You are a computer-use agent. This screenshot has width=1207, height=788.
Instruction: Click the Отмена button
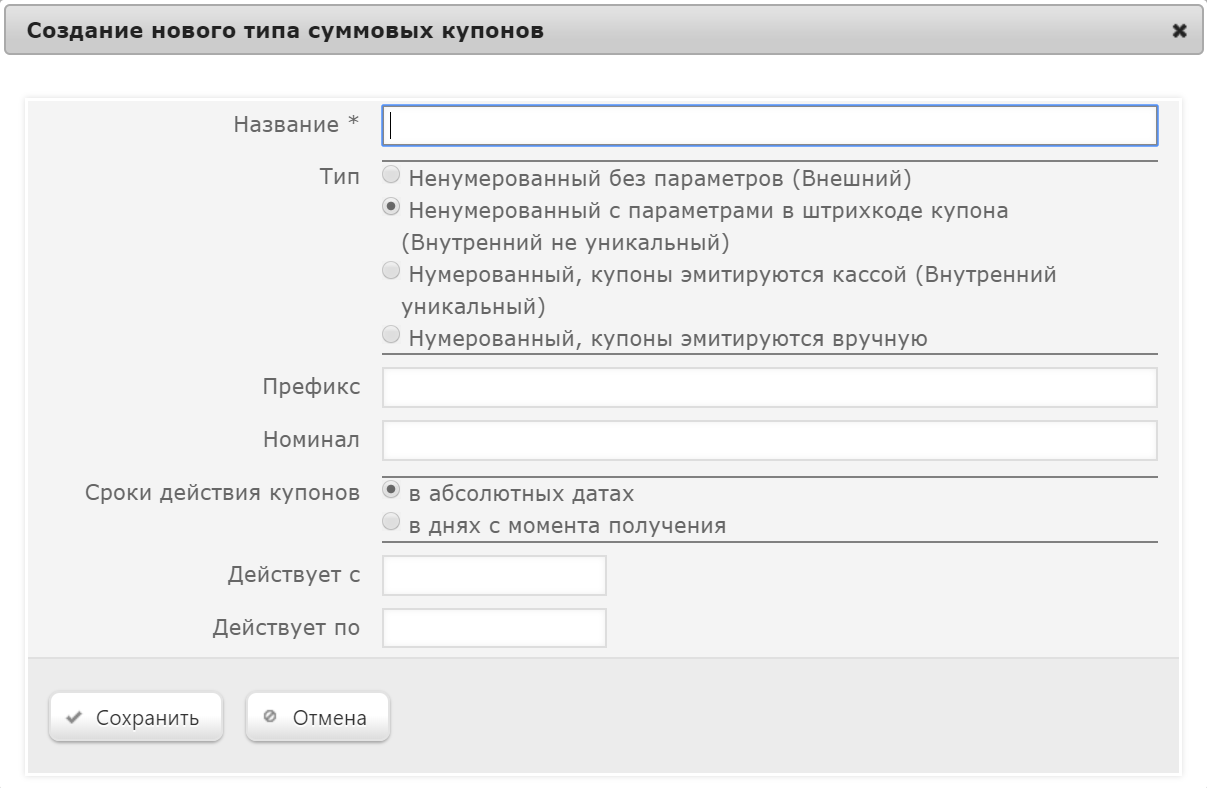(x=318, y=718)
